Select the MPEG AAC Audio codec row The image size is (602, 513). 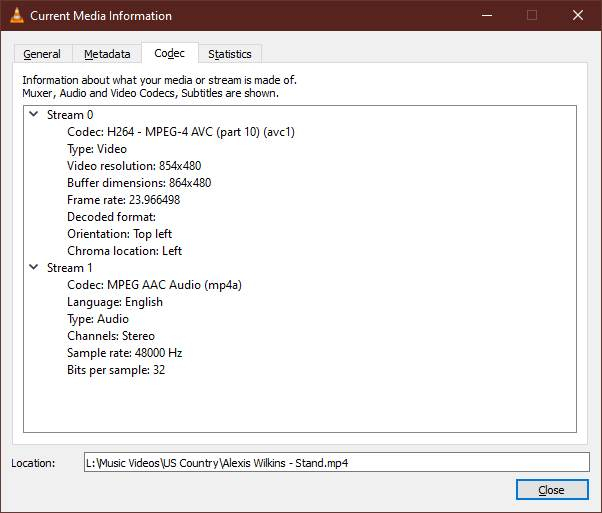pos(154,285)
